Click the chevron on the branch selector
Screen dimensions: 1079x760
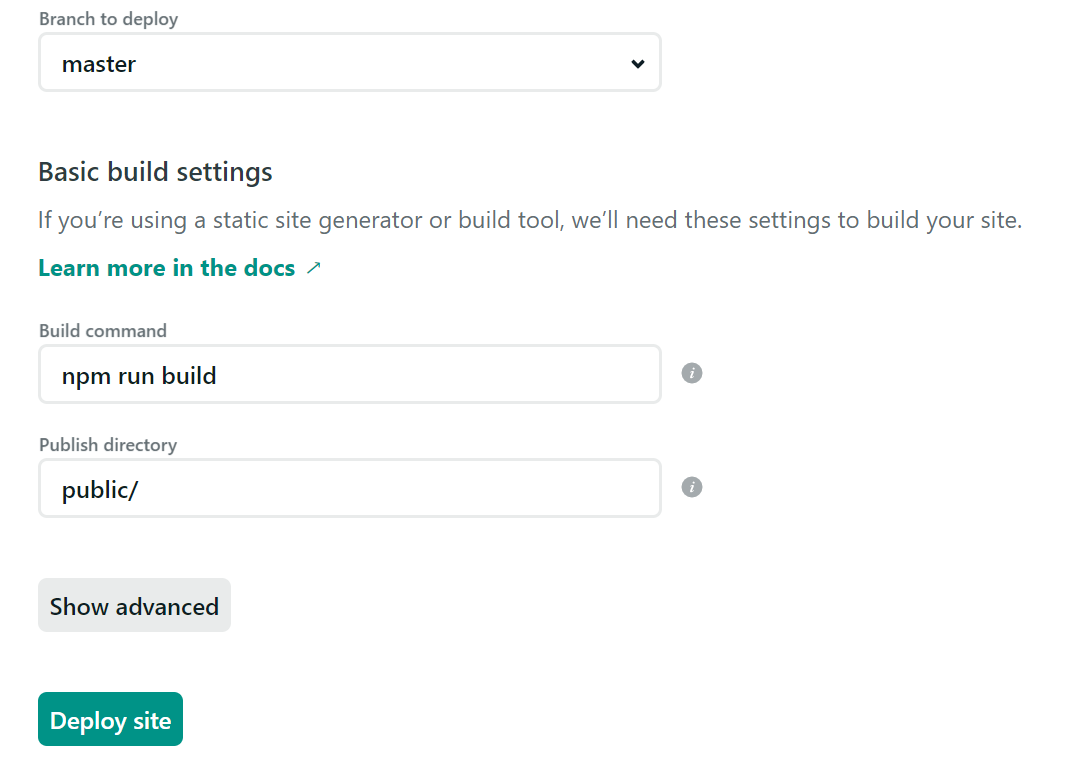pyautogui.click(x=637, y=63)
